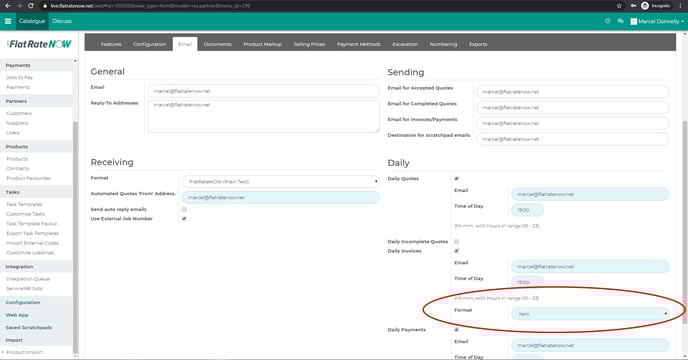
Task: Open the Payment Methods tab
Action: click(358, 44)
